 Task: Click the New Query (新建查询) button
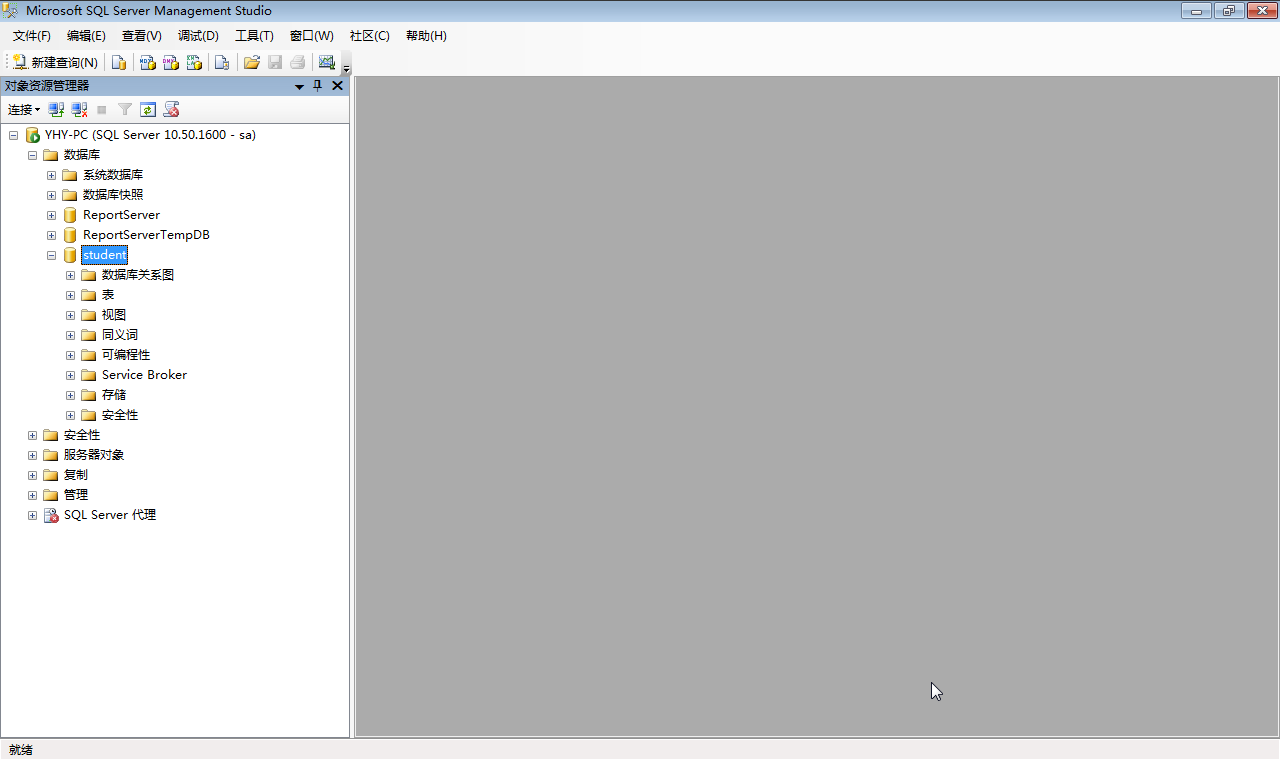point(55,62)
